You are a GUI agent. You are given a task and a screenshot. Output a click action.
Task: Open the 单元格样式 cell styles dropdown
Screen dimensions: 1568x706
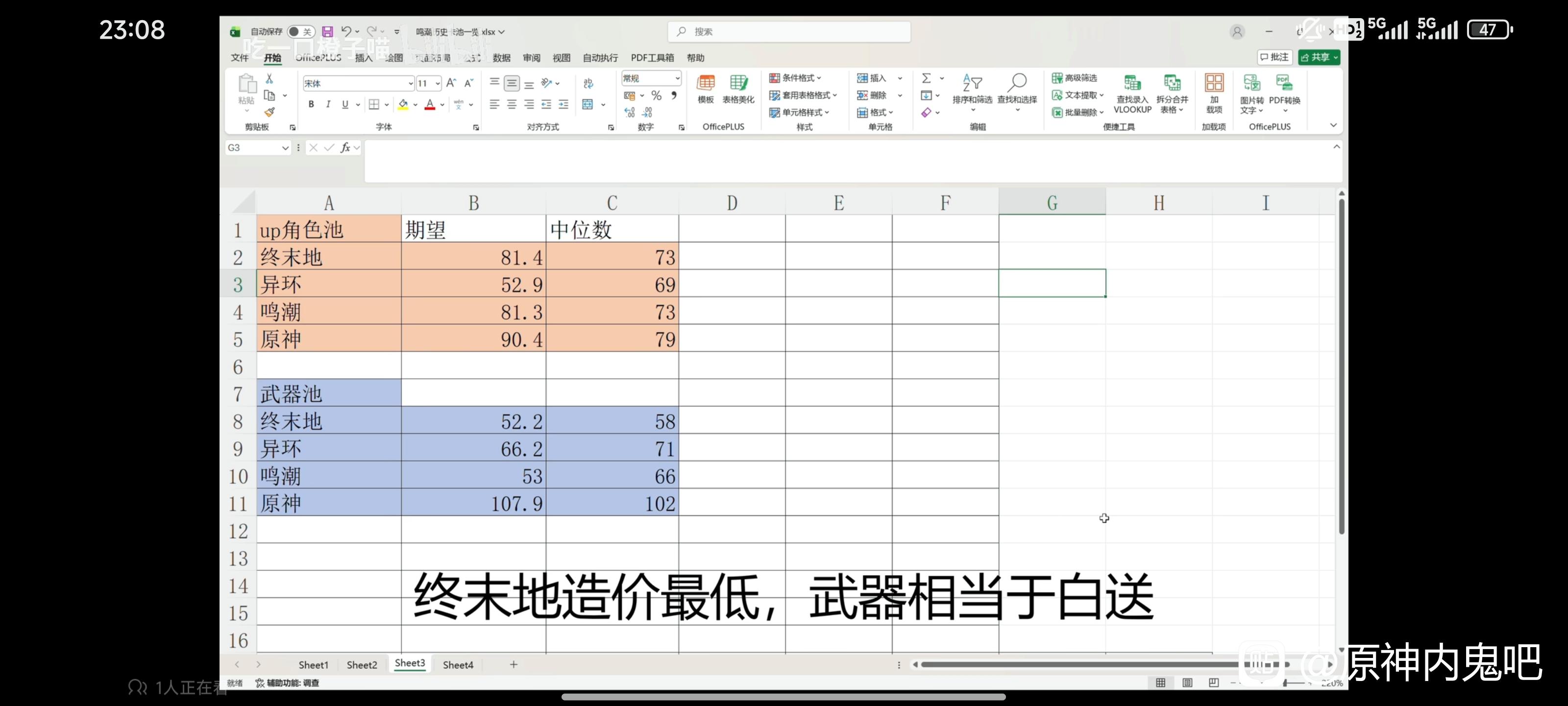click(799, 112)
